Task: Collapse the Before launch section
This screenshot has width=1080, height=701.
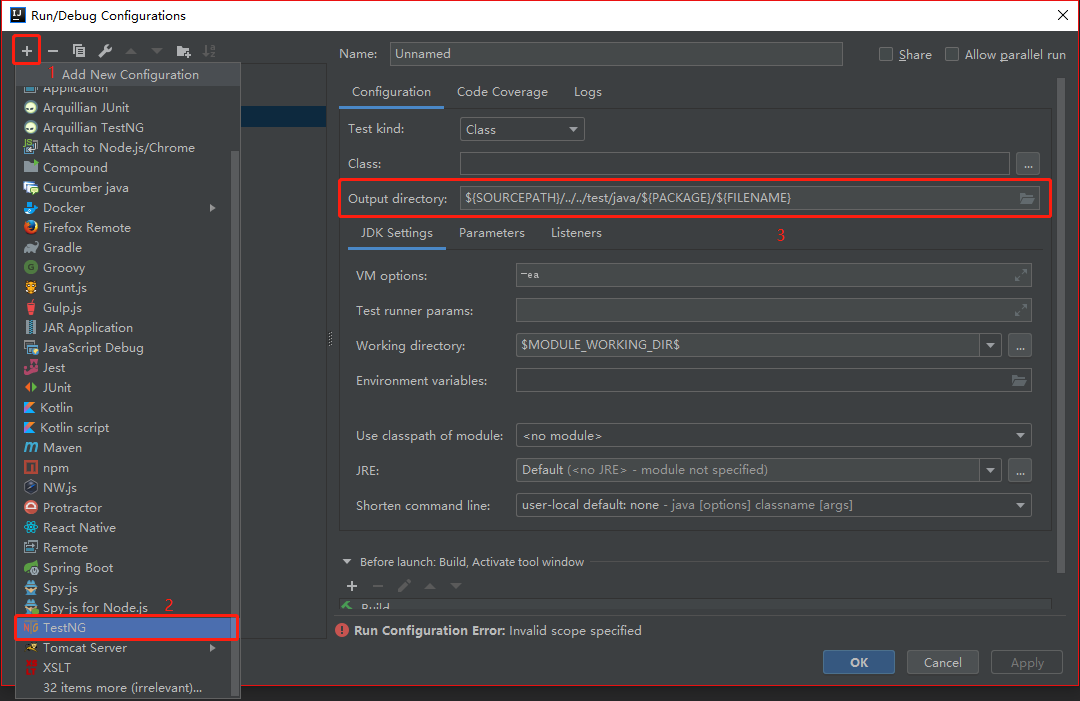Action: pyautogui.click(x=347, y=562)
